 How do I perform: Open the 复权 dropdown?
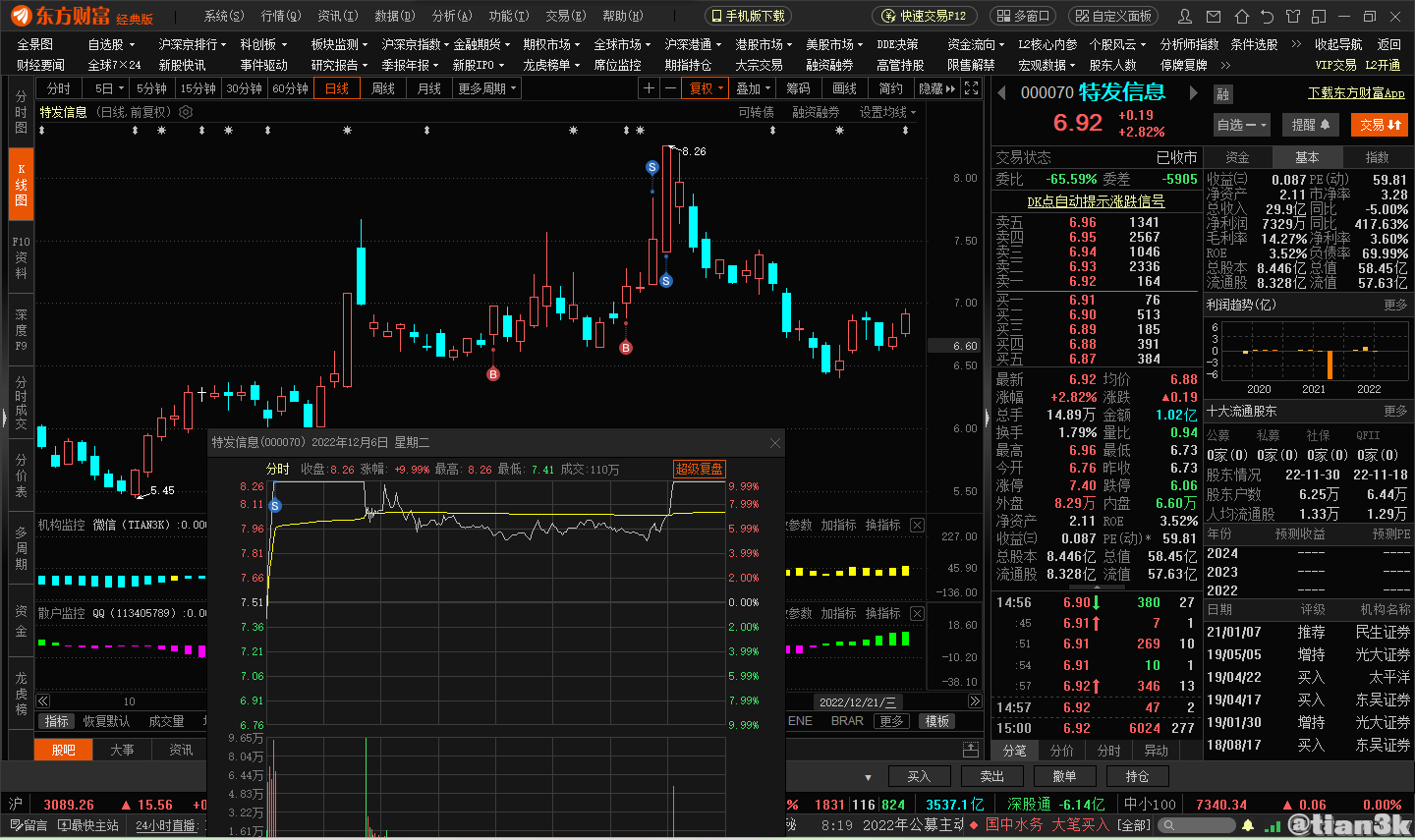tap(707, 88)
